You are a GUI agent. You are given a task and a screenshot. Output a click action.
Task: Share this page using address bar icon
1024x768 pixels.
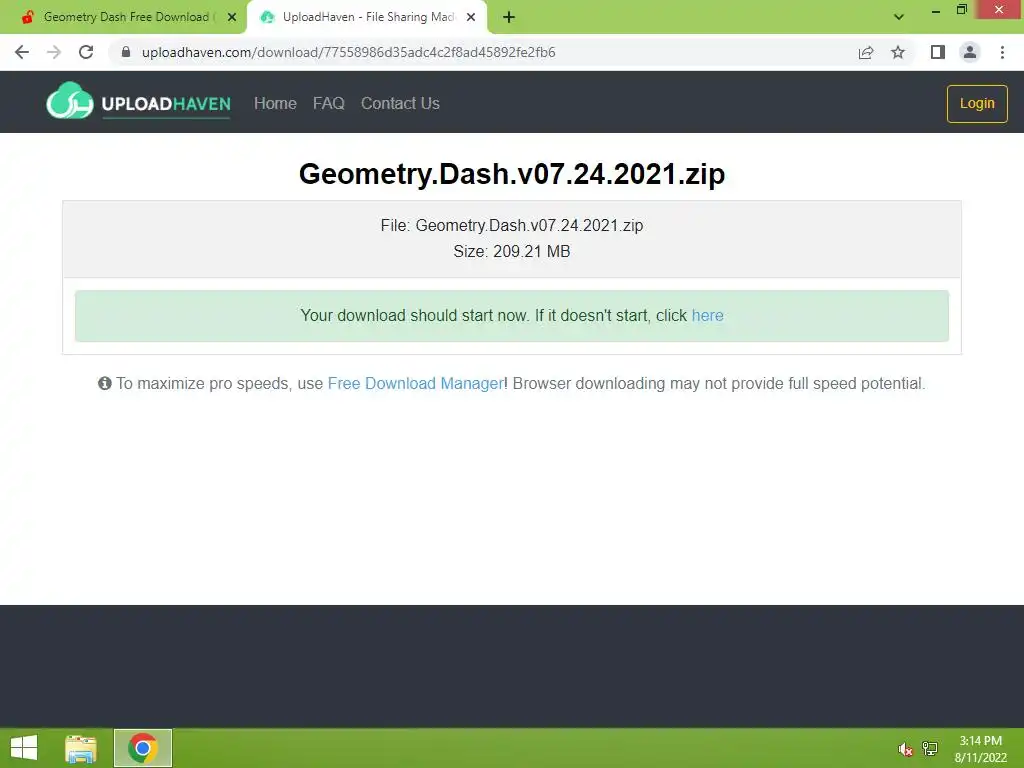(x=866, y=52)
